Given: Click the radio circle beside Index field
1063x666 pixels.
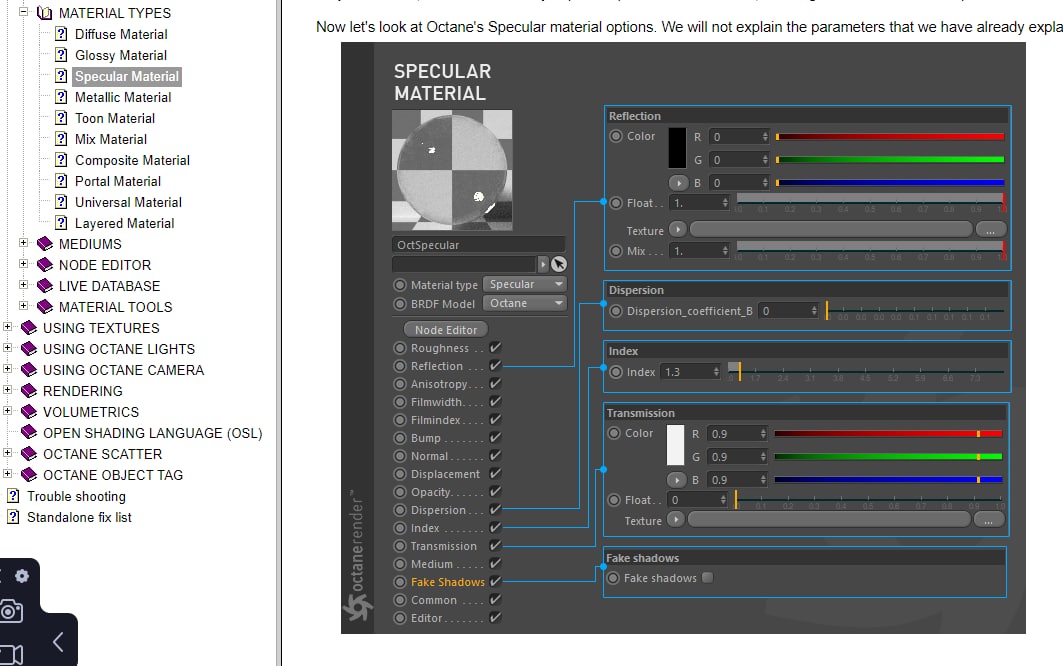Looking at the screenshot, I should tap(616, 372).
